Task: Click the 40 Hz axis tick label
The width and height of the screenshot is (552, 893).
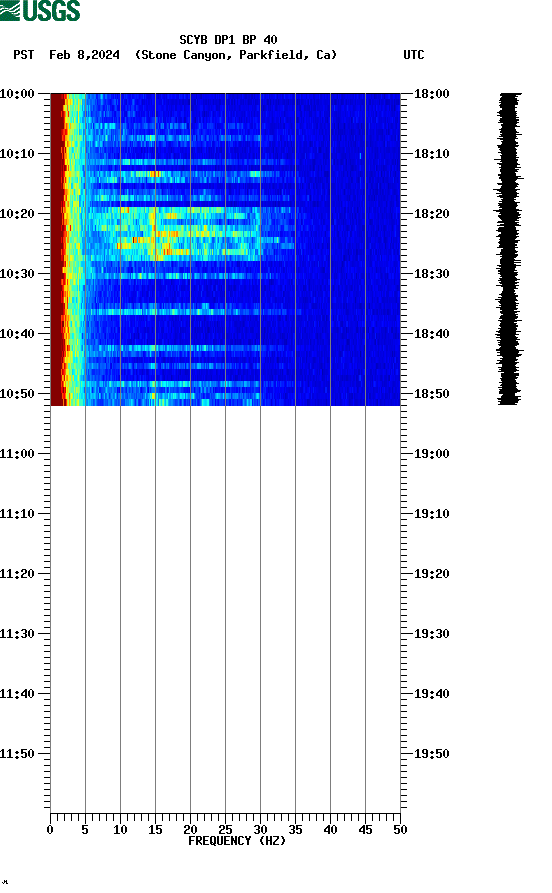Action: pyautogui.click(x=330, y=830)
